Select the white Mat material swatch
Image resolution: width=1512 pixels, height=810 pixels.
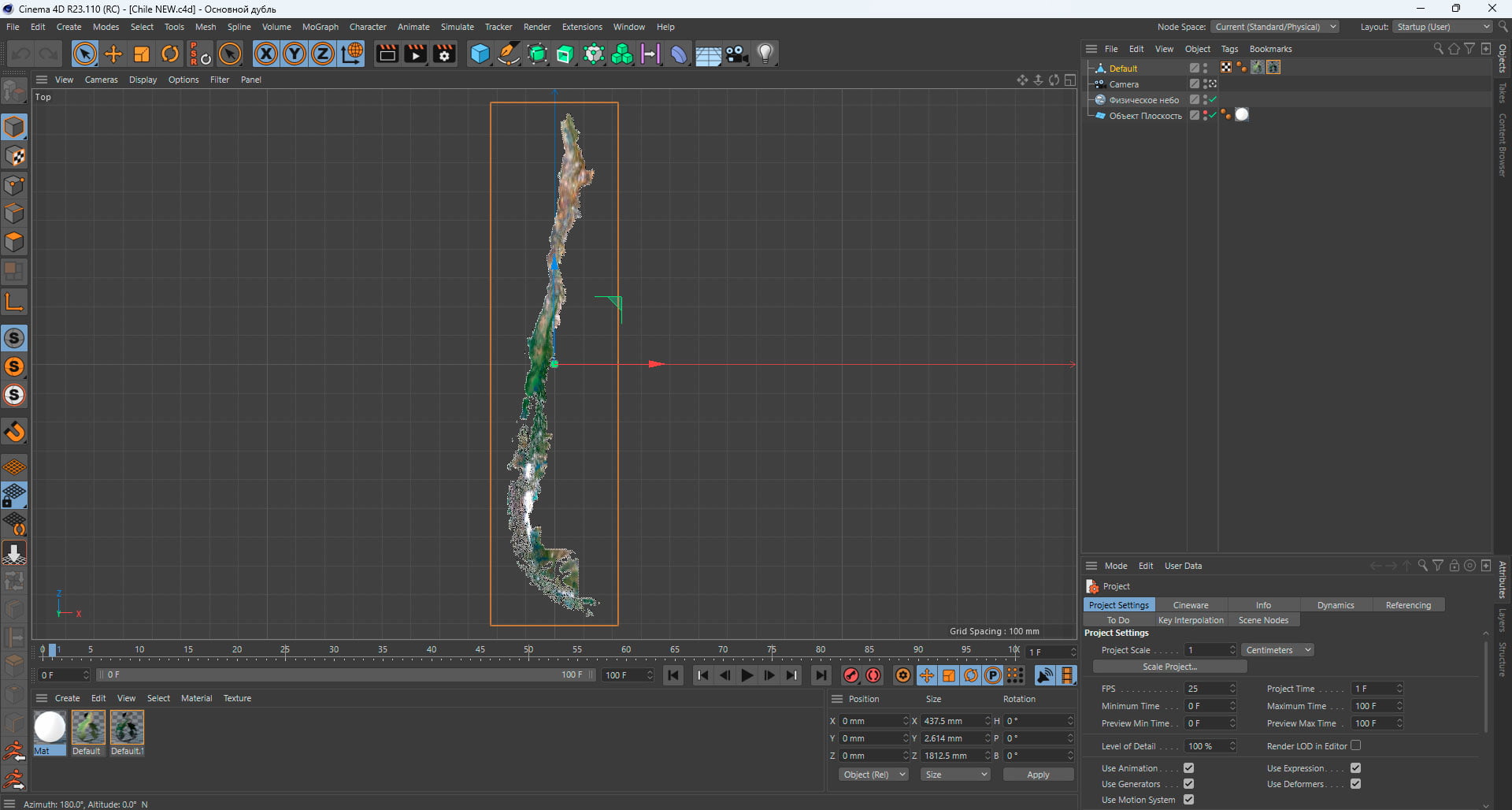(x=50, y=727)
